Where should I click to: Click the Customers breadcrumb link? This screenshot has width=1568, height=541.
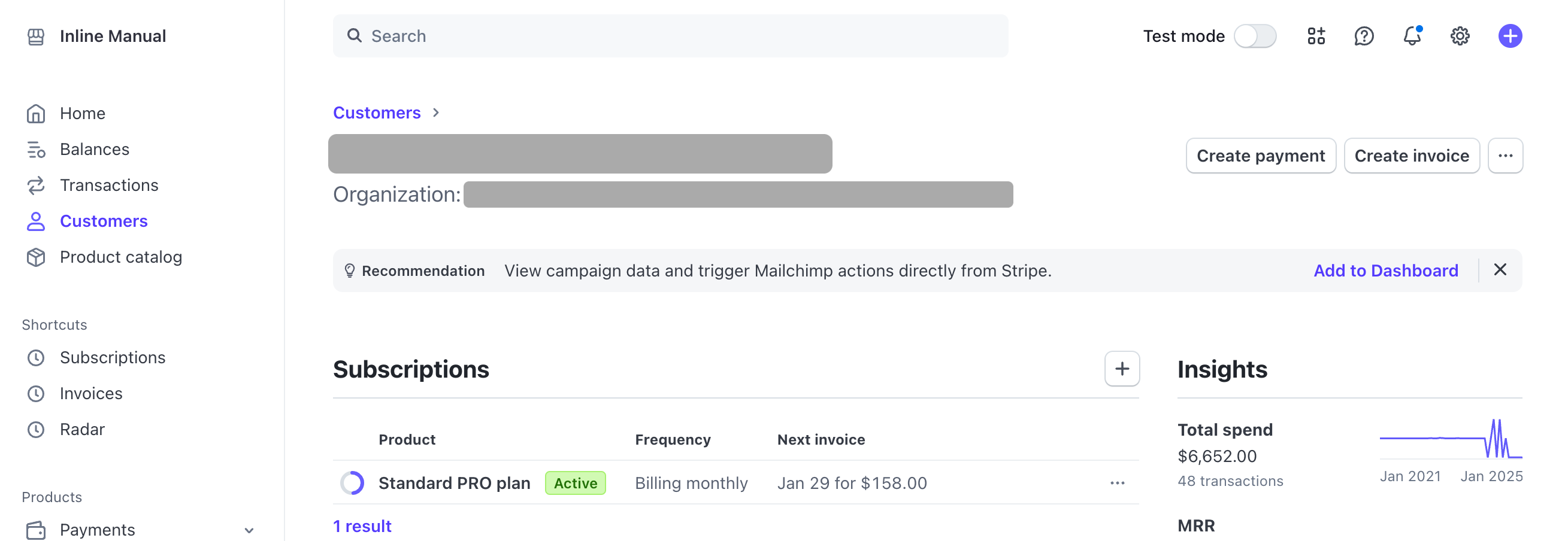pyautogui.click(x=377, y=113)
